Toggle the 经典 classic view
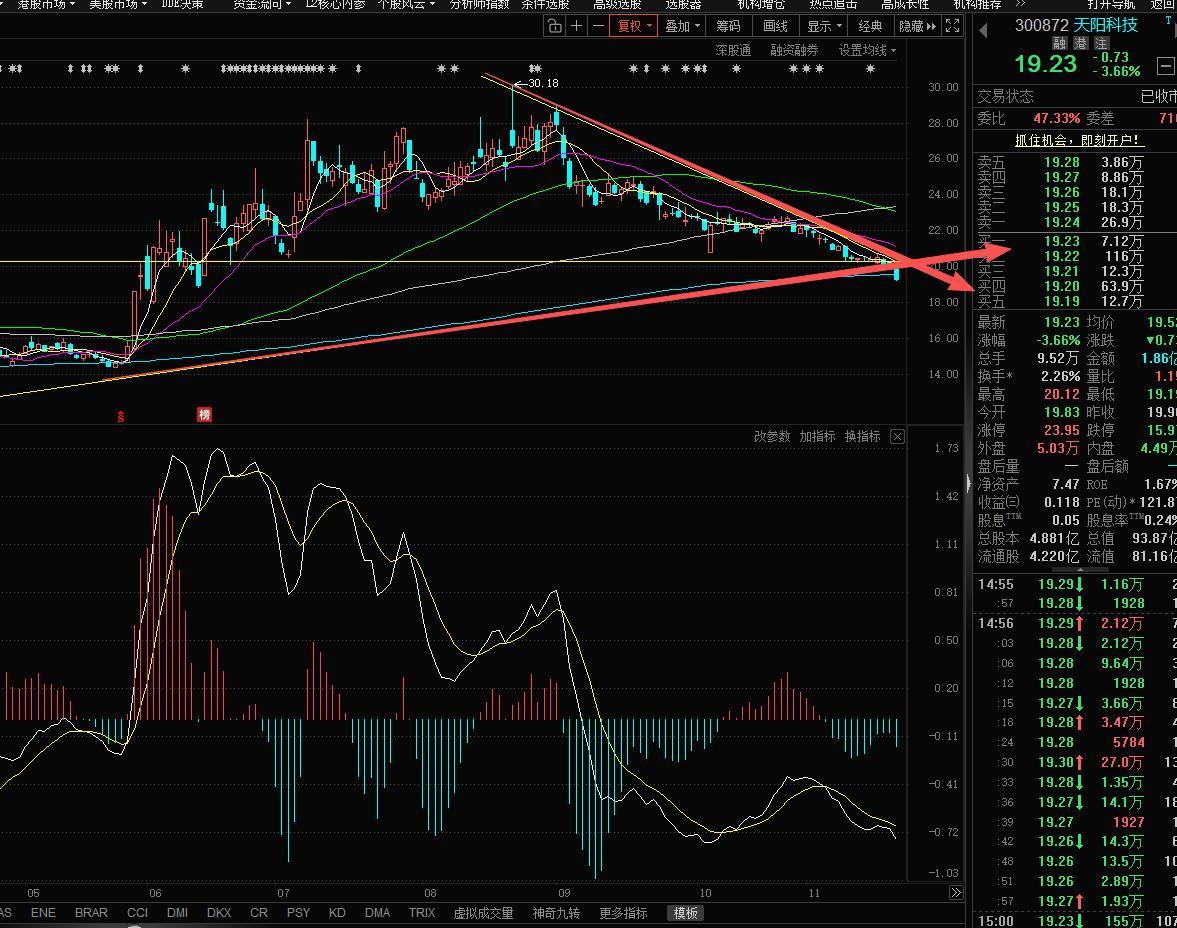 click(x=870, y=26)
